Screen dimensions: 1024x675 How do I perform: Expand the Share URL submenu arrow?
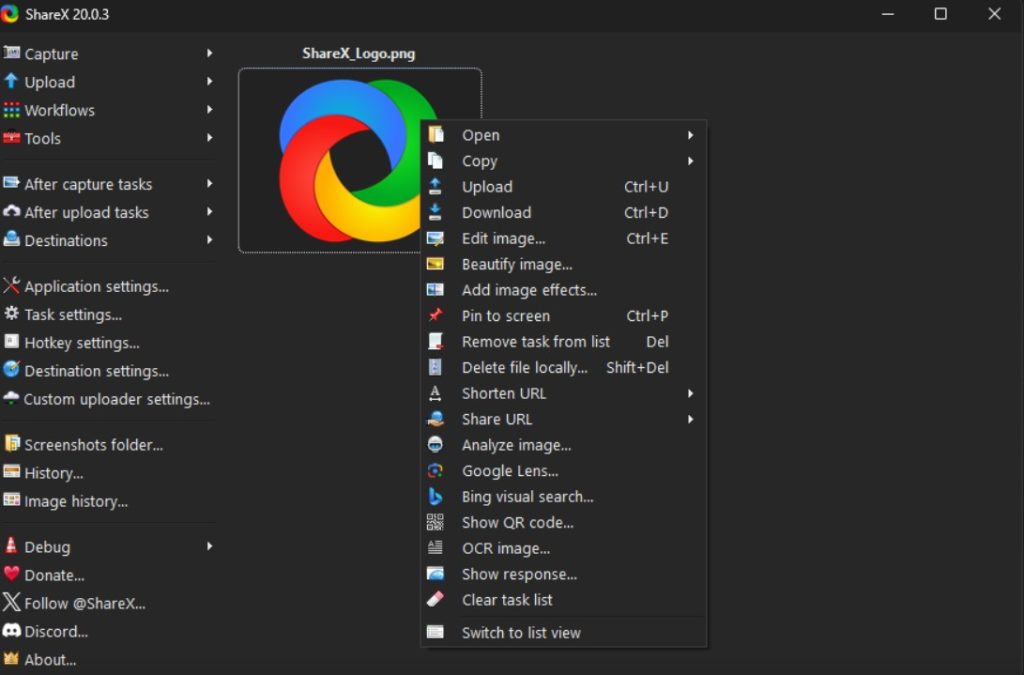click(x=690, y=419)
